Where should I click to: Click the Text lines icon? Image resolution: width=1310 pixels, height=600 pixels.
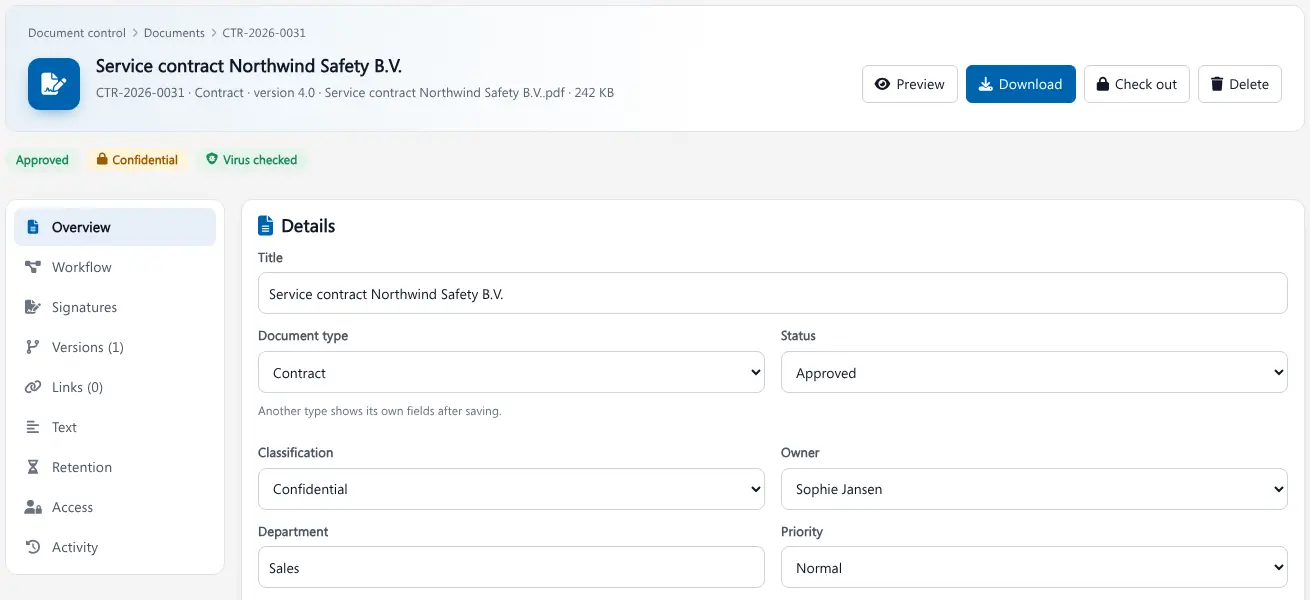coord(33,427)
